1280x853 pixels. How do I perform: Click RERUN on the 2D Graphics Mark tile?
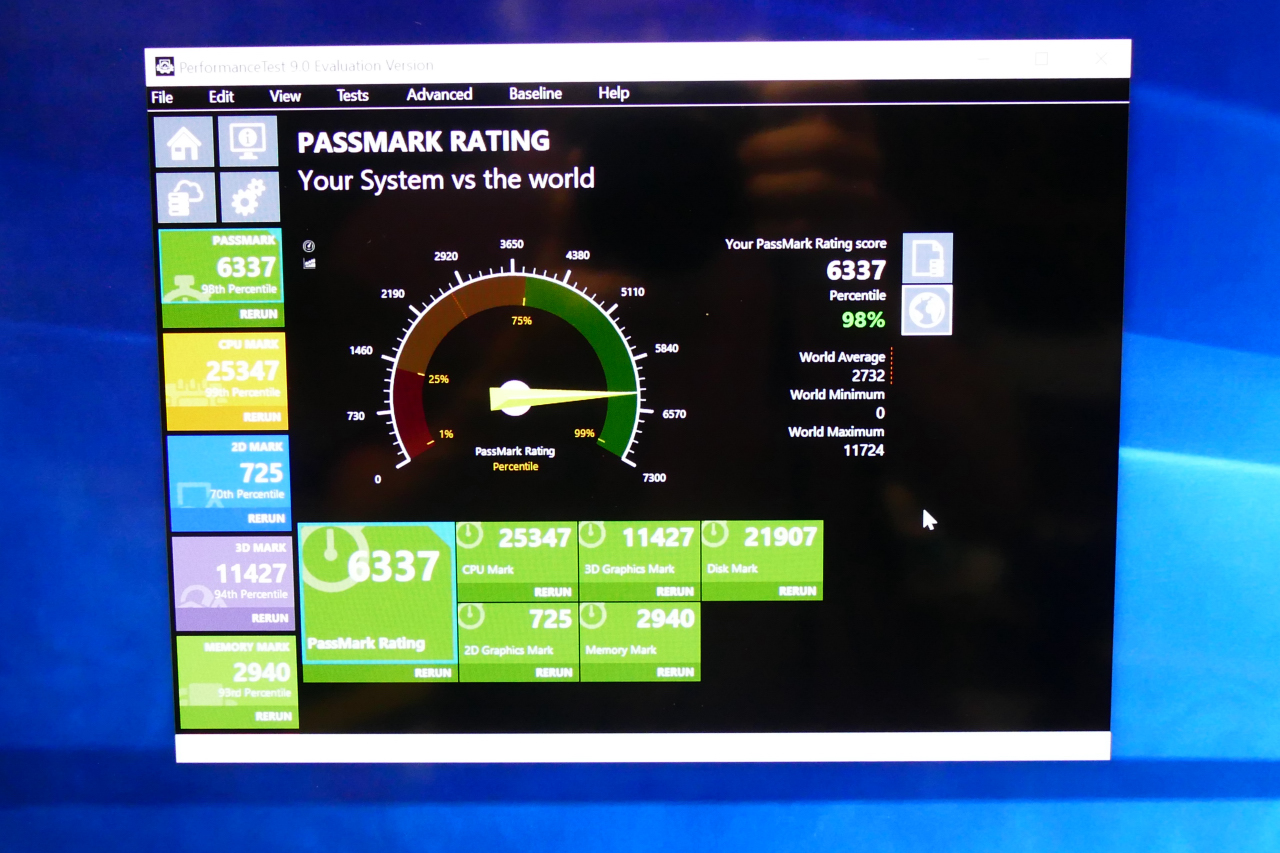tap(553, 673)
